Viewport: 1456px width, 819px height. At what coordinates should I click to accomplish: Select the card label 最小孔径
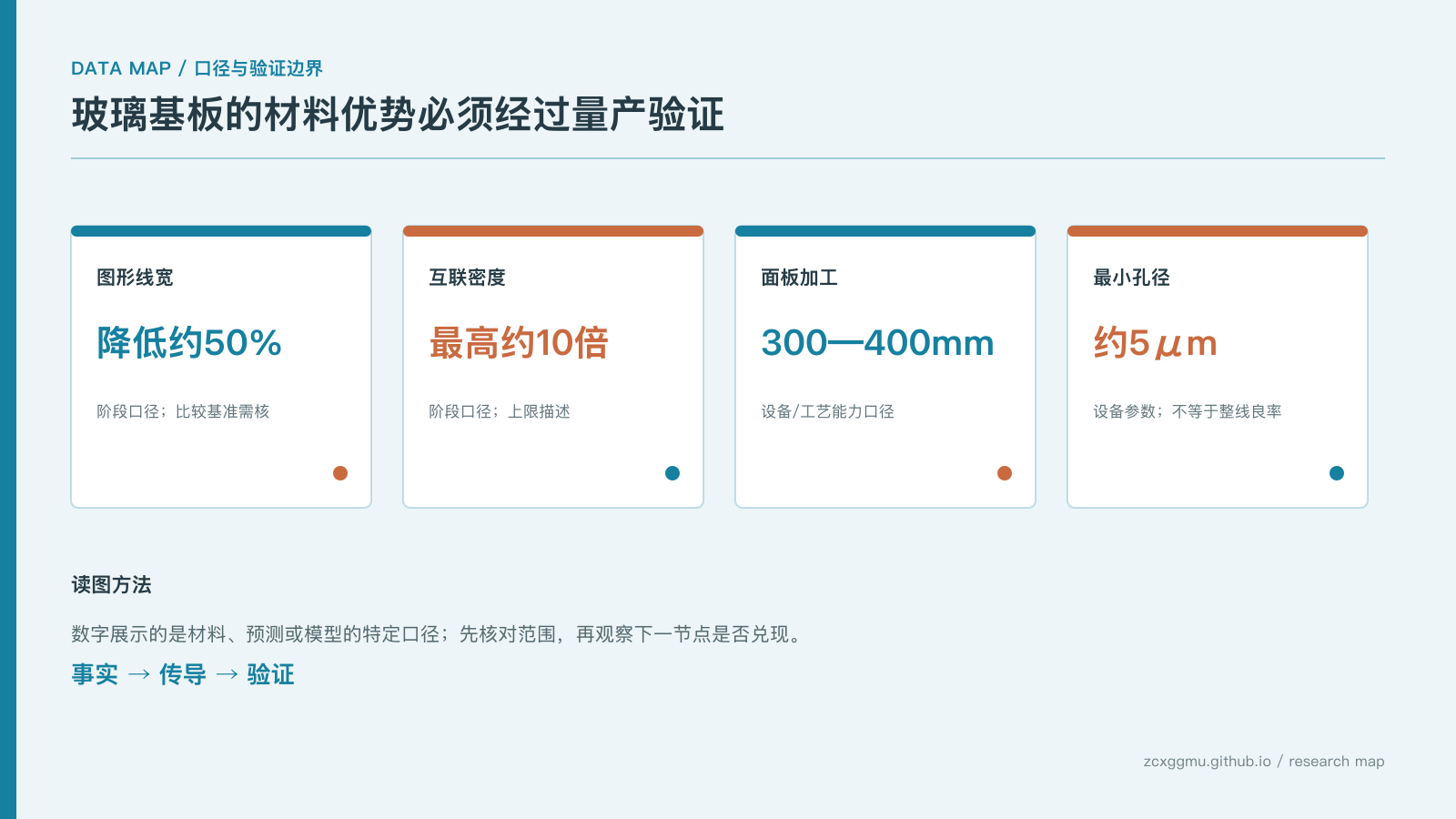coord(1131,278)
